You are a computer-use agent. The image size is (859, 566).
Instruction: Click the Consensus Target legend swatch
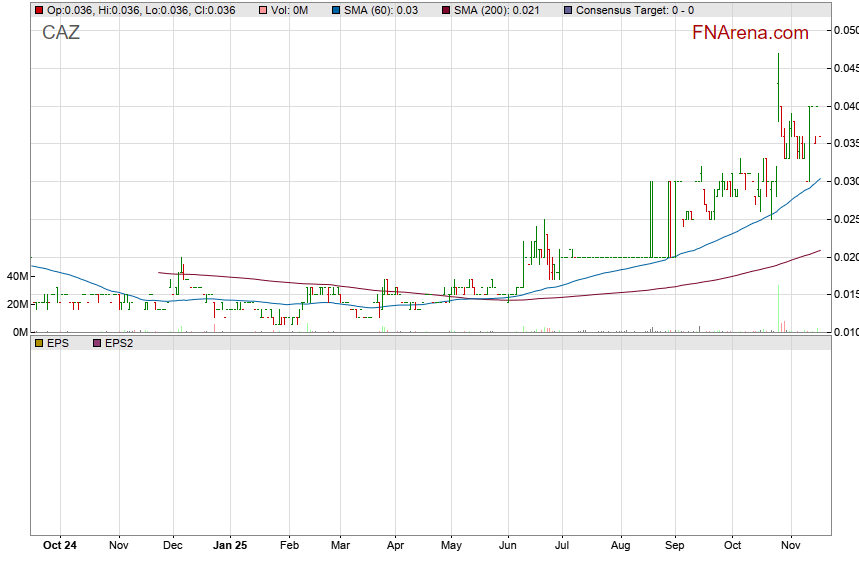click(x=568, y=10)
